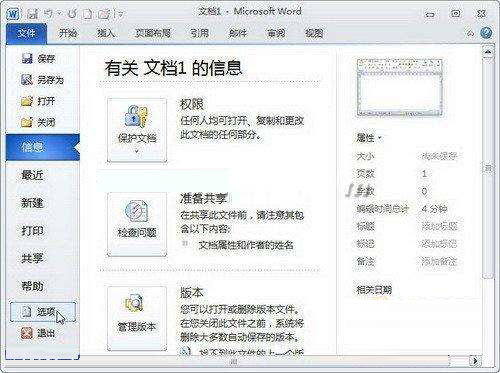Click the 相关日期 heading
The width and height of the screenshot is (500, 373).
click(374, 290)
